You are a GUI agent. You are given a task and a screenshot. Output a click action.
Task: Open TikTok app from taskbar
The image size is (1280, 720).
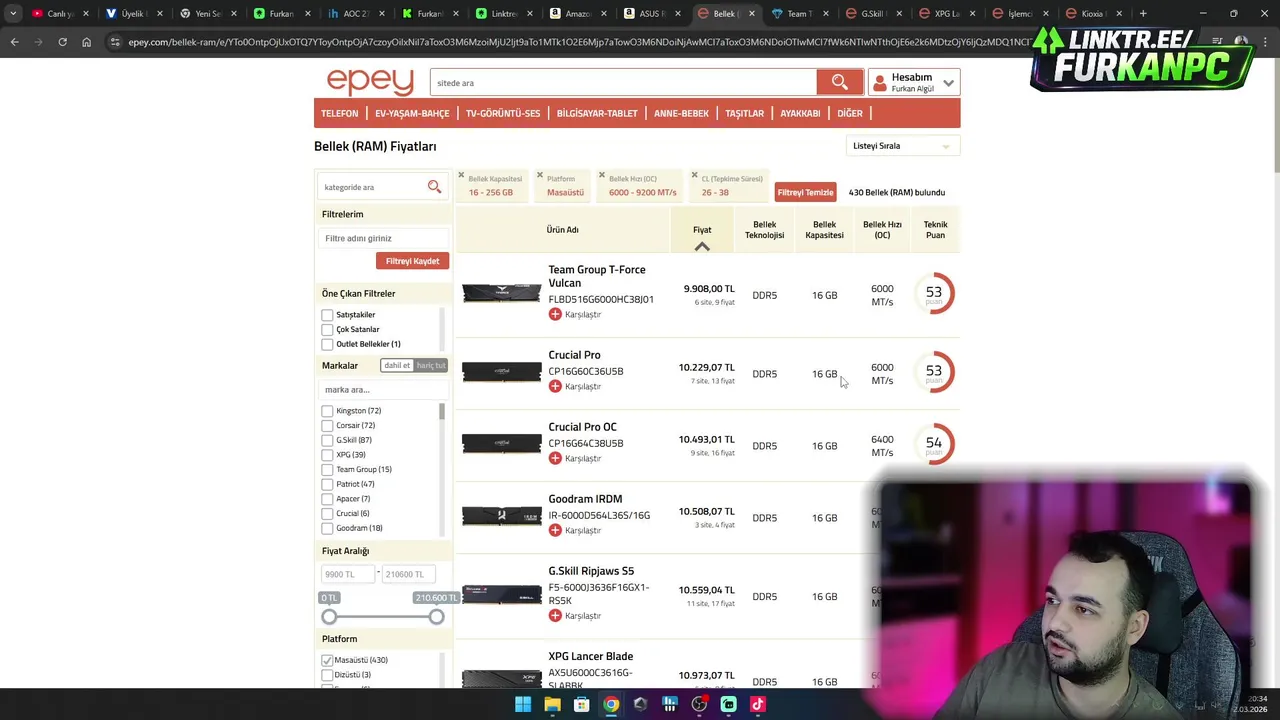(757, 704)
